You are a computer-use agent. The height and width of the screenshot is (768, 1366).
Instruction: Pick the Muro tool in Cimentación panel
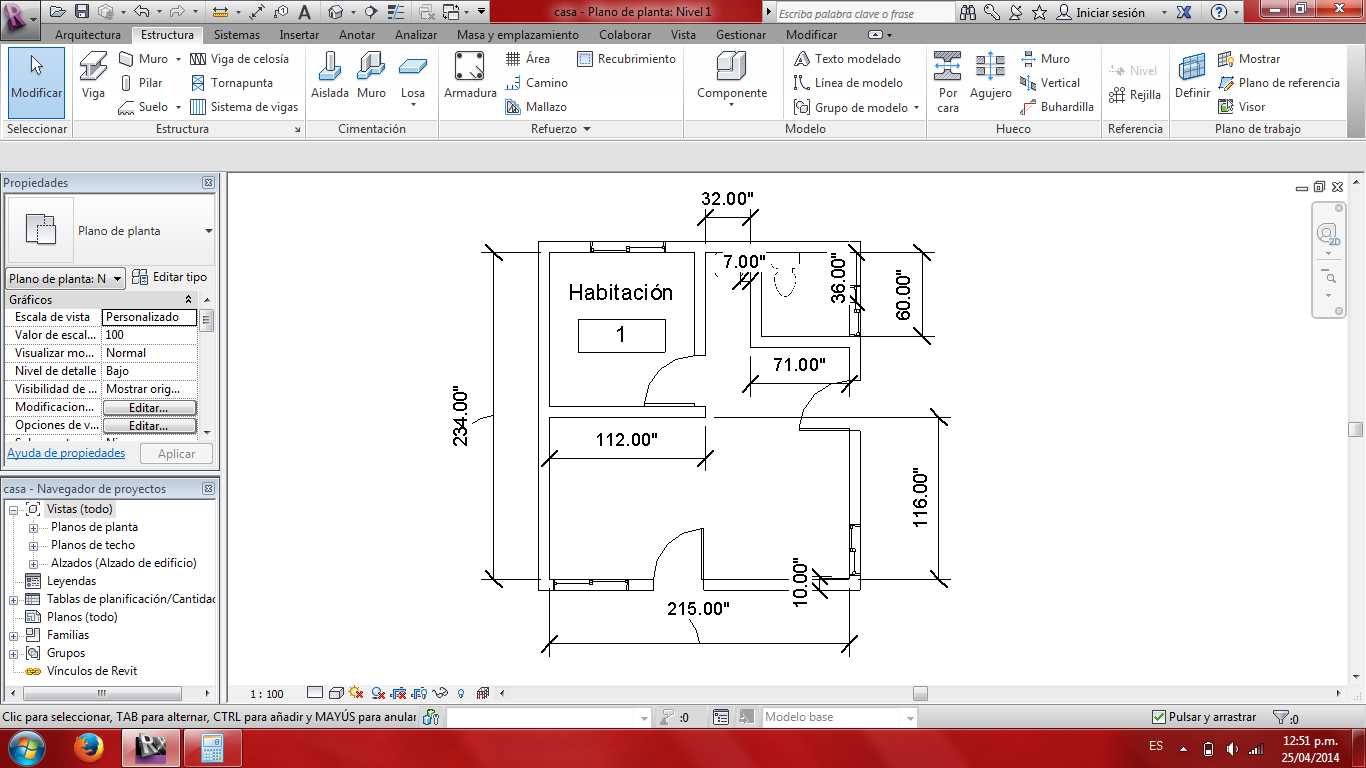click(x=371, y=76)
